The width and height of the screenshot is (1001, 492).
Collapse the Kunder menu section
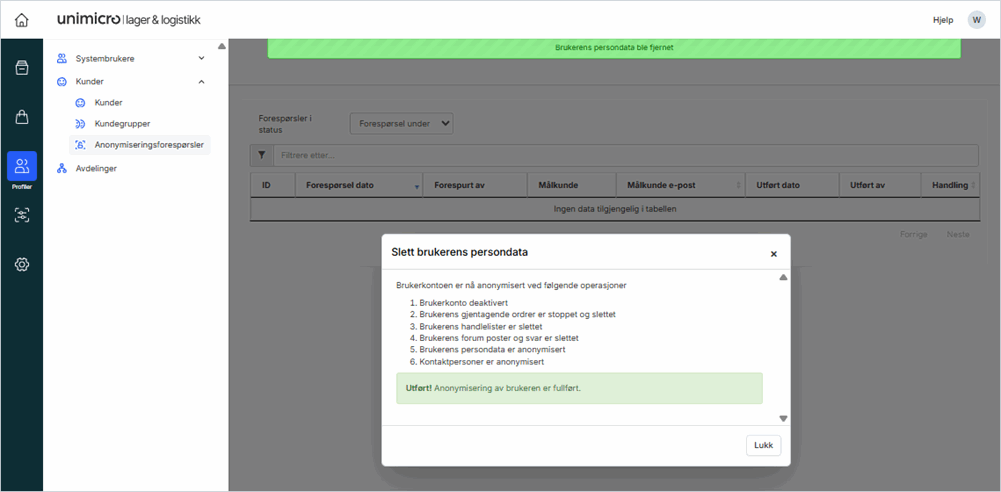[201, 82]
